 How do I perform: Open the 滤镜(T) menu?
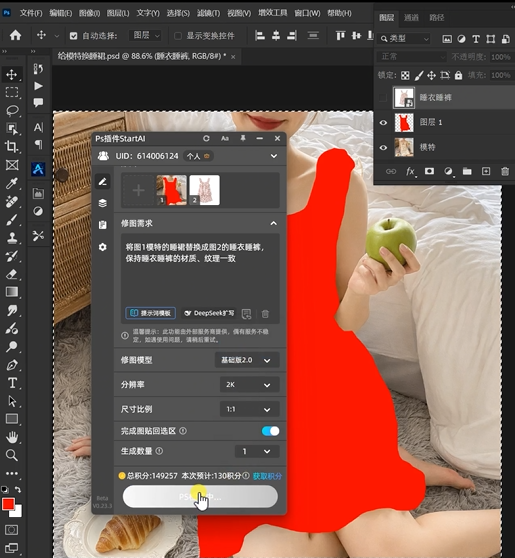point(209,13)
